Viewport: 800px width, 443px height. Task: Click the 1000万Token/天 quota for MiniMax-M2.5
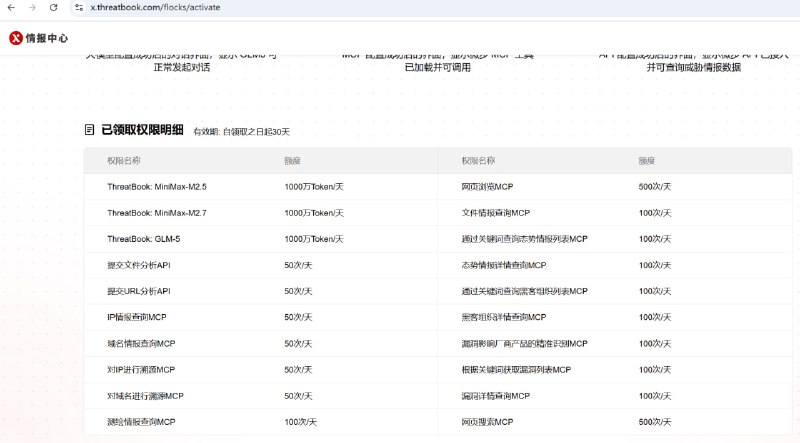pyautogui.click(x=314, y=187)
